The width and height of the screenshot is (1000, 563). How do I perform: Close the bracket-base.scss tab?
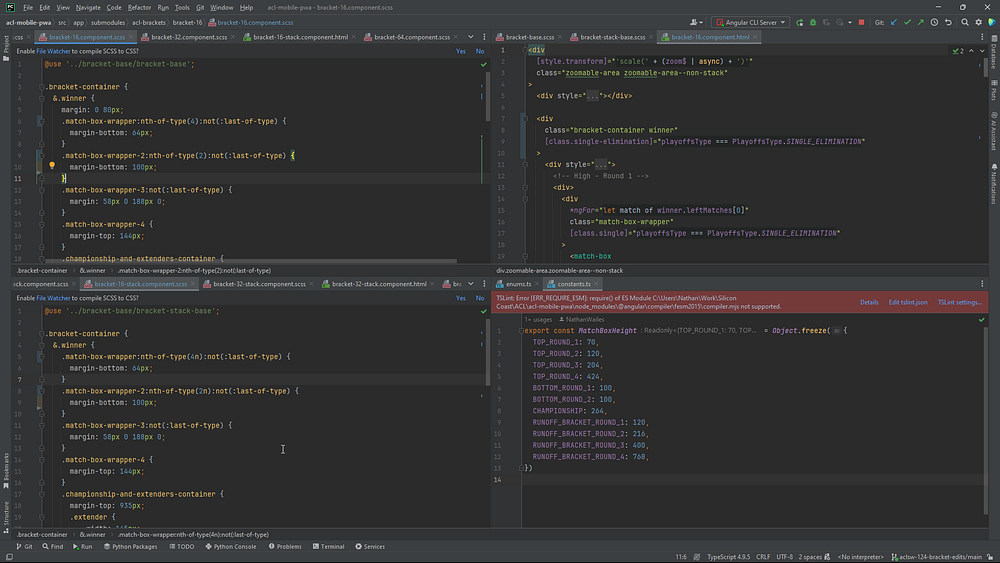(x=561, y=37)
